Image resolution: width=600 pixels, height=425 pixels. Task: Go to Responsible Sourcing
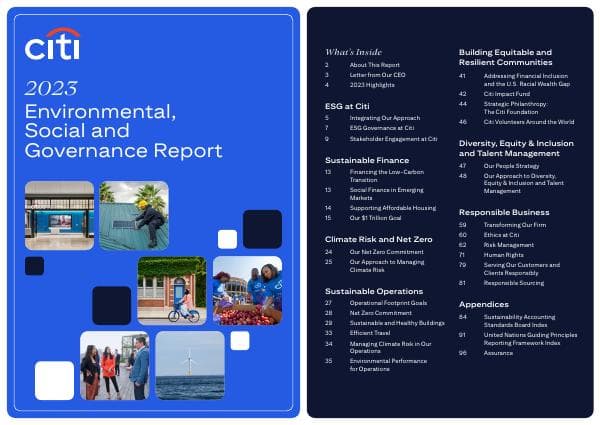(x=514, y=283)
